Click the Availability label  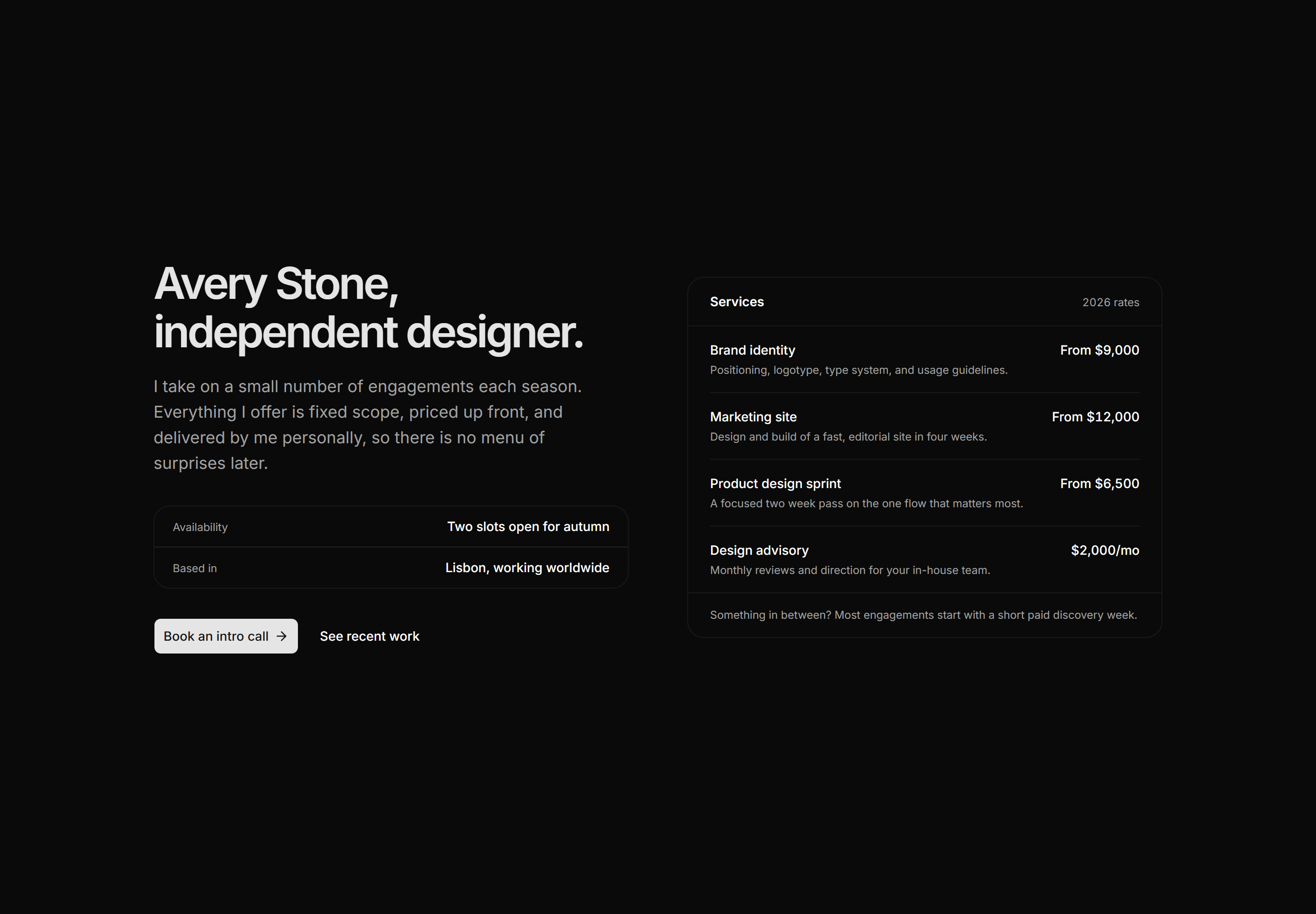pyautogui.click(x=200, y=527)
